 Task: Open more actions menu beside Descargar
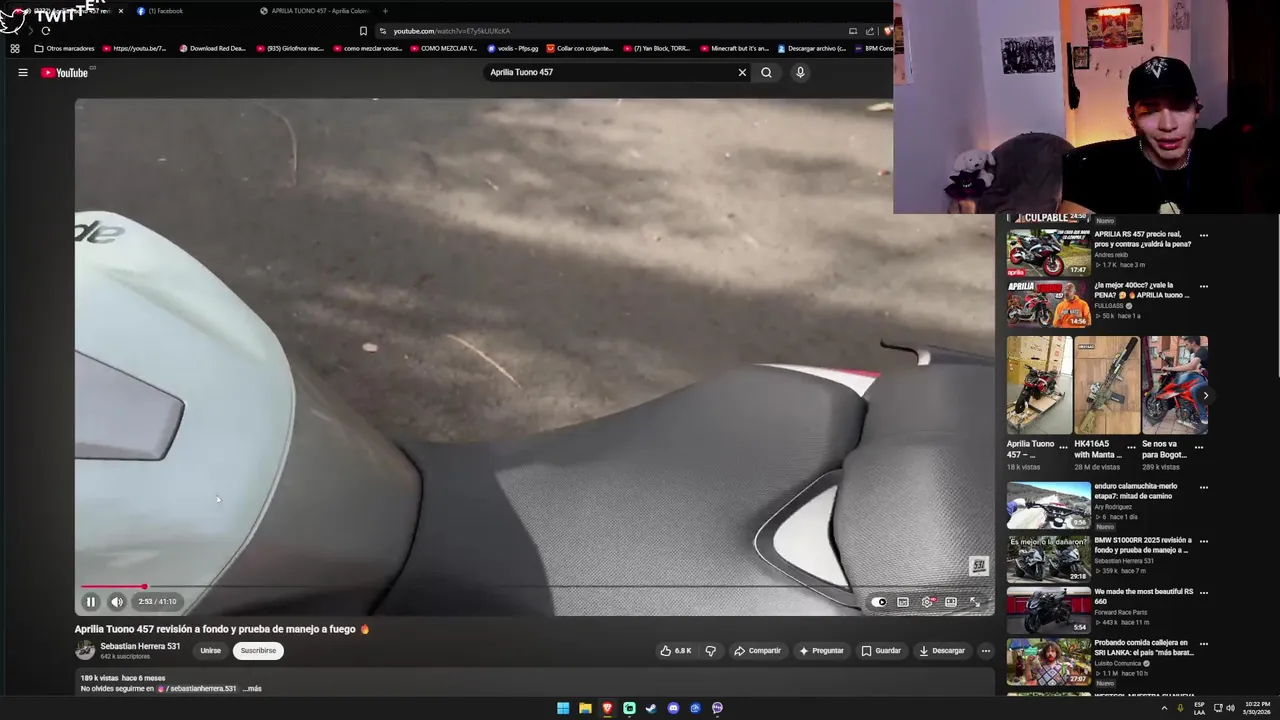coord(985,651)
